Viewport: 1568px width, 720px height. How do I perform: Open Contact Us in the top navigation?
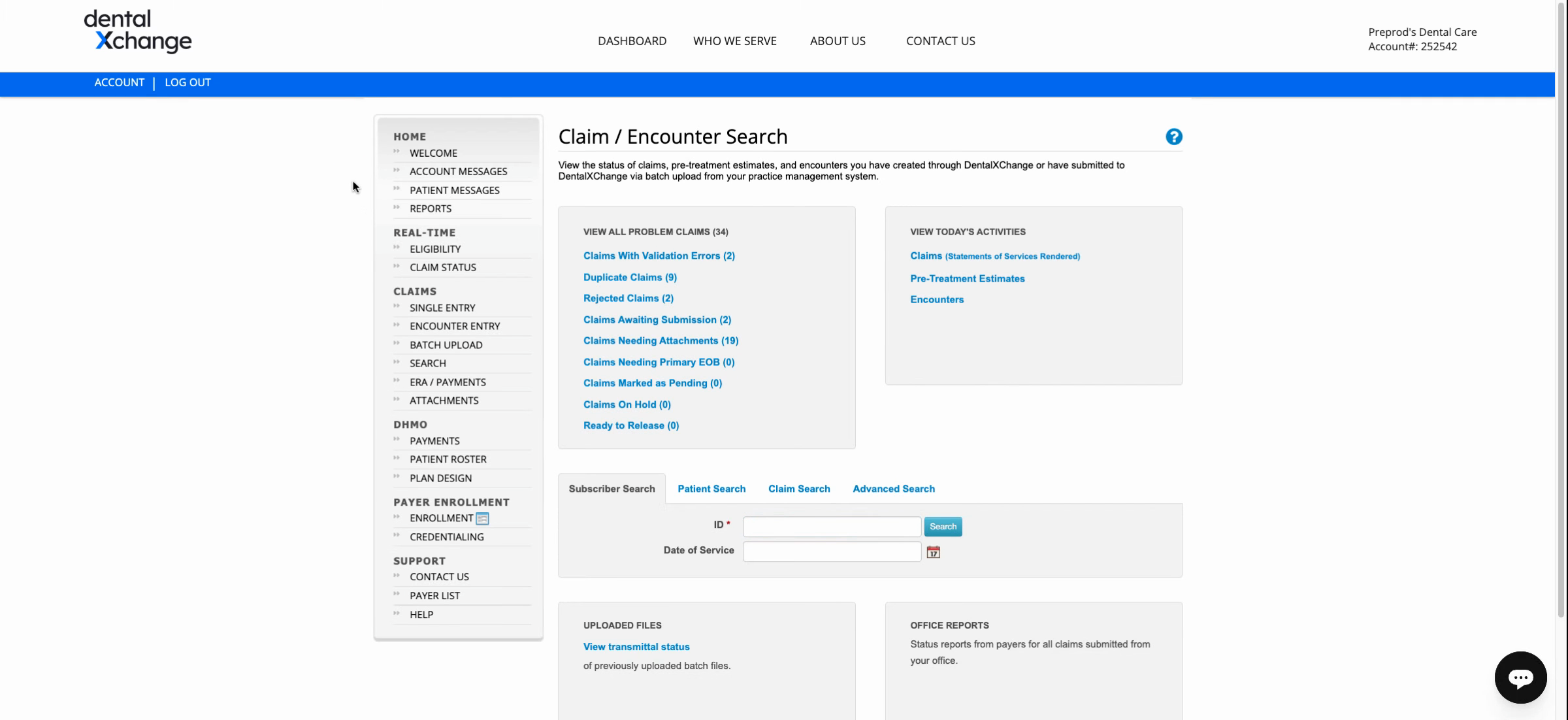[x=940, y=41]
